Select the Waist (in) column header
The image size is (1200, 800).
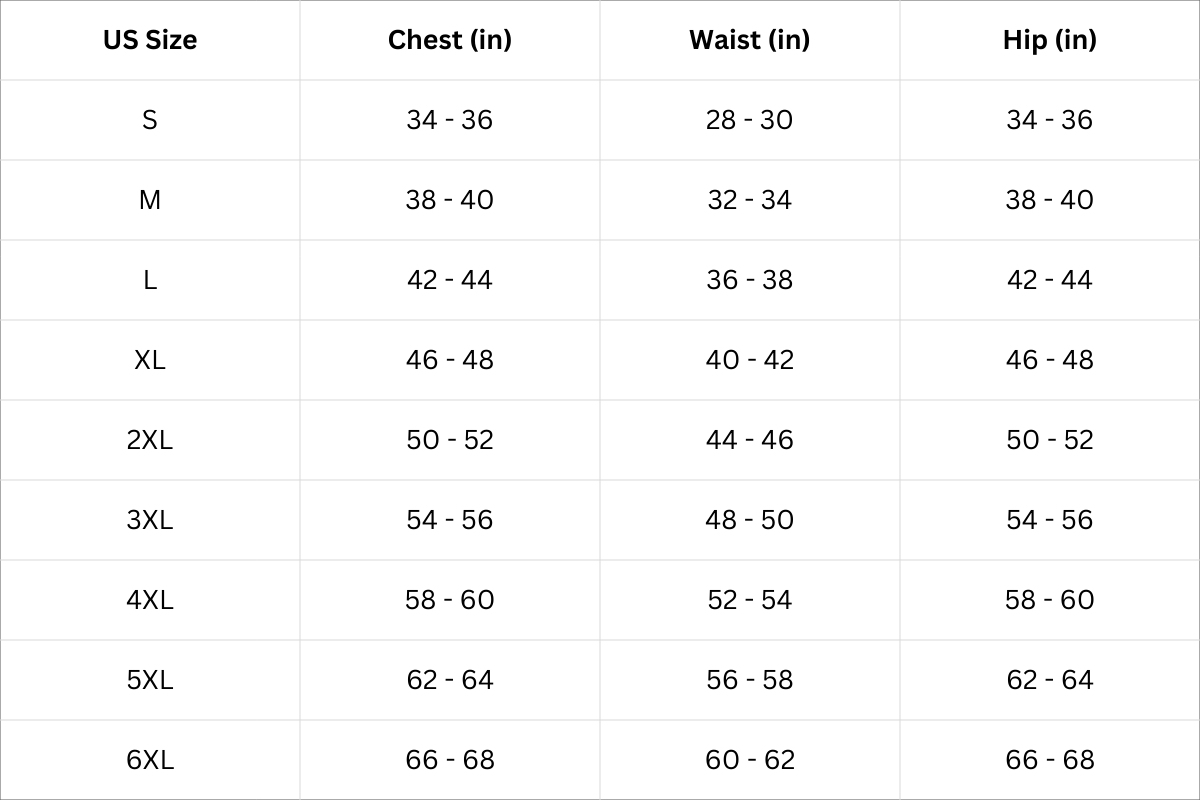(750, 40)
